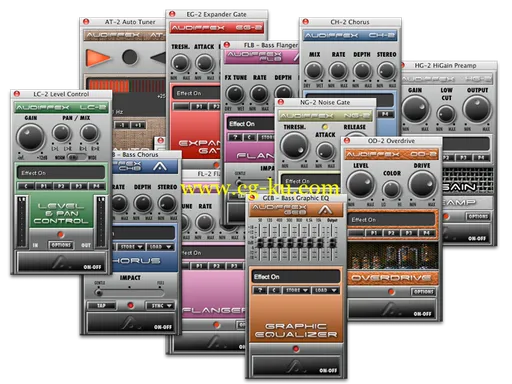Screen dimensions: 512x384
Task: Select preset P1 in LC-2 Level Control
Action: pos(44,186)
